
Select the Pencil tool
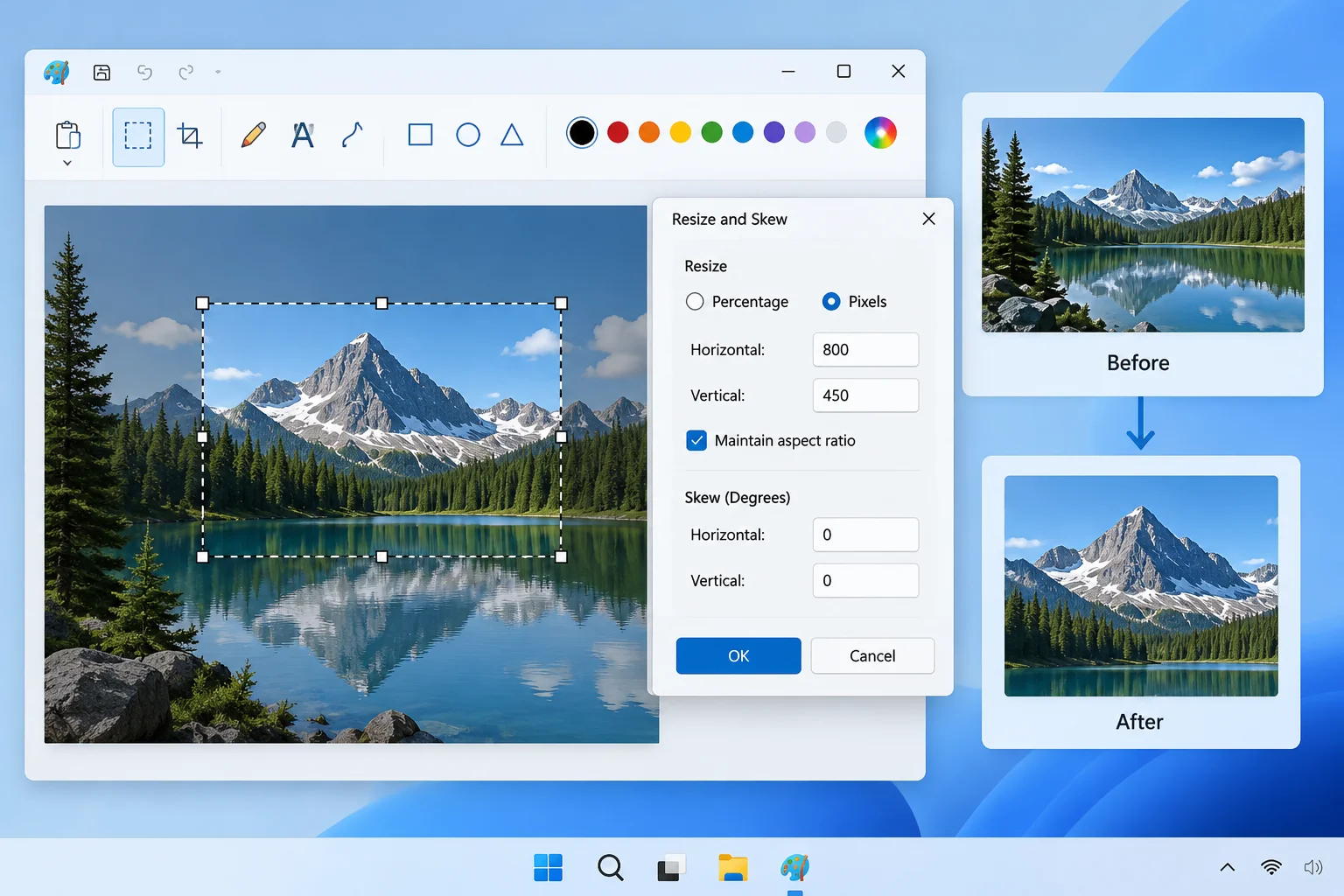tap(253, 135)
